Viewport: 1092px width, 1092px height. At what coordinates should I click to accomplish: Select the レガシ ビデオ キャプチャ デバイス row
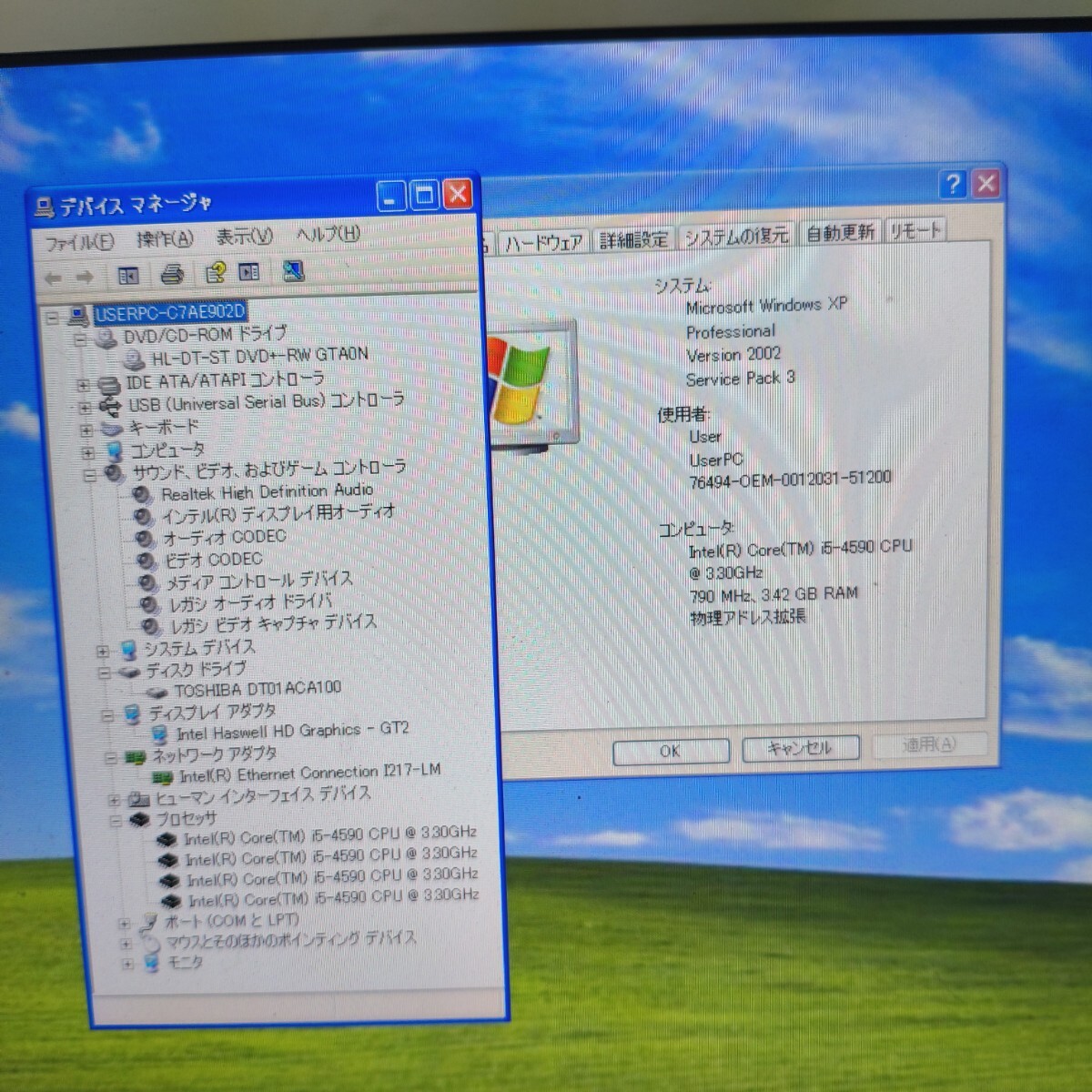tap(273, 624)
